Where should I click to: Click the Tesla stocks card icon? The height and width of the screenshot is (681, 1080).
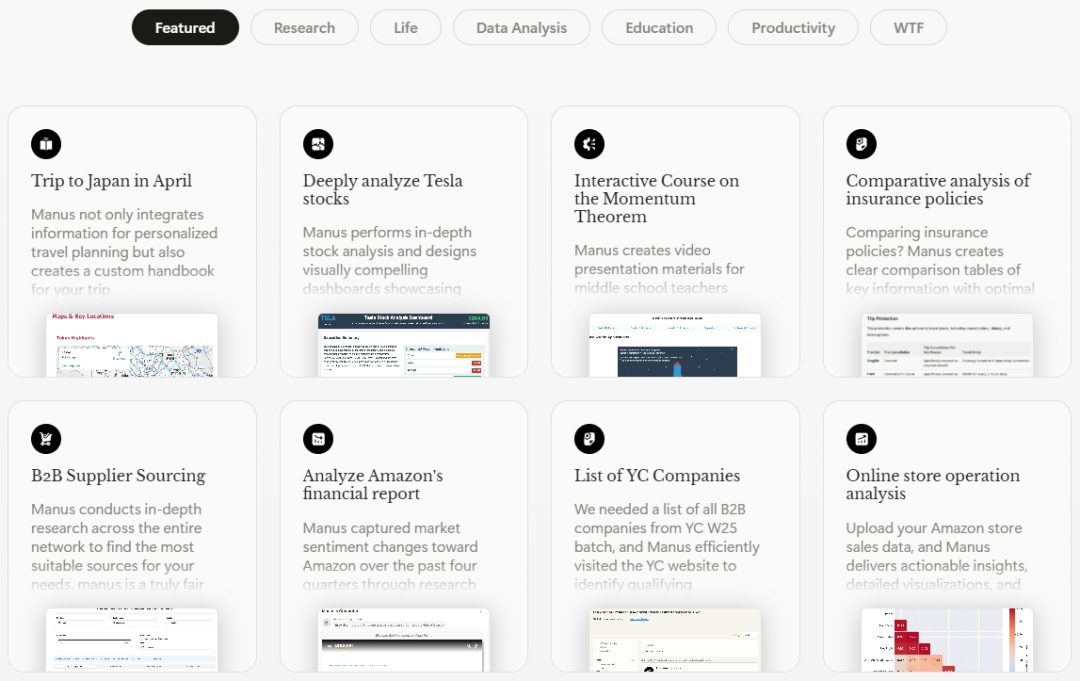(x=318, y=144)
